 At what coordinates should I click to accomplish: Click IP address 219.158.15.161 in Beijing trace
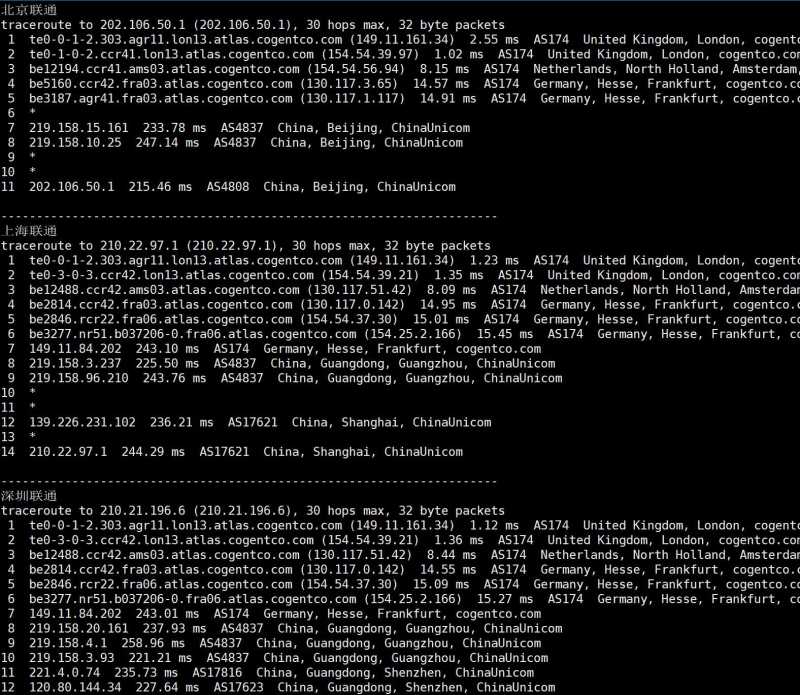(79, 128)
